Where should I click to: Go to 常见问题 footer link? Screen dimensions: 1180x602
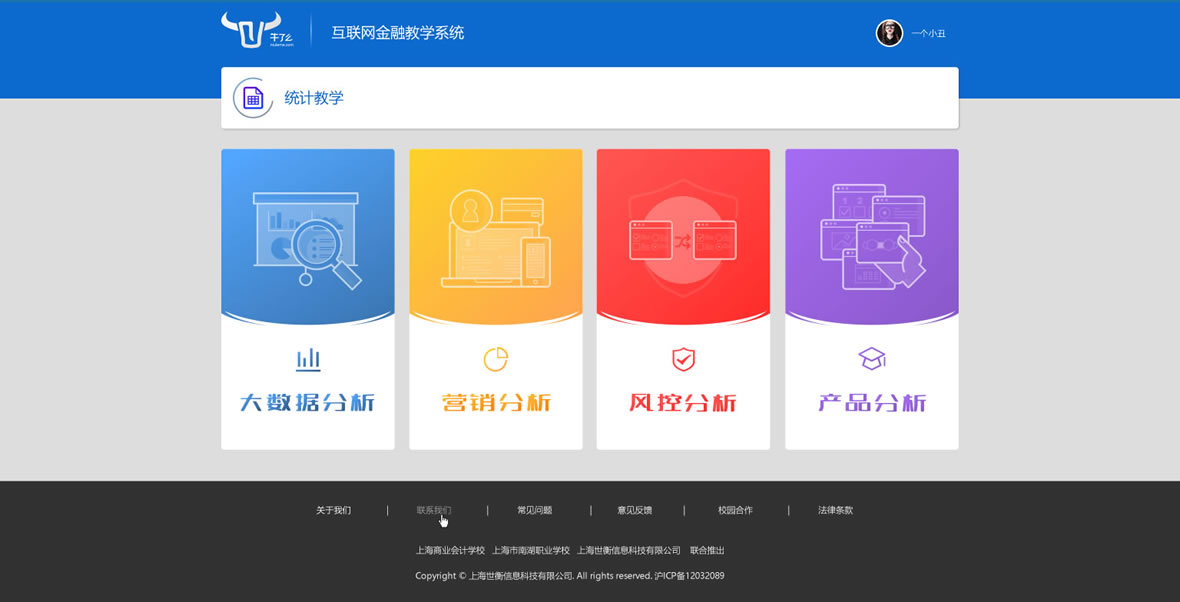tap(534, 510)
